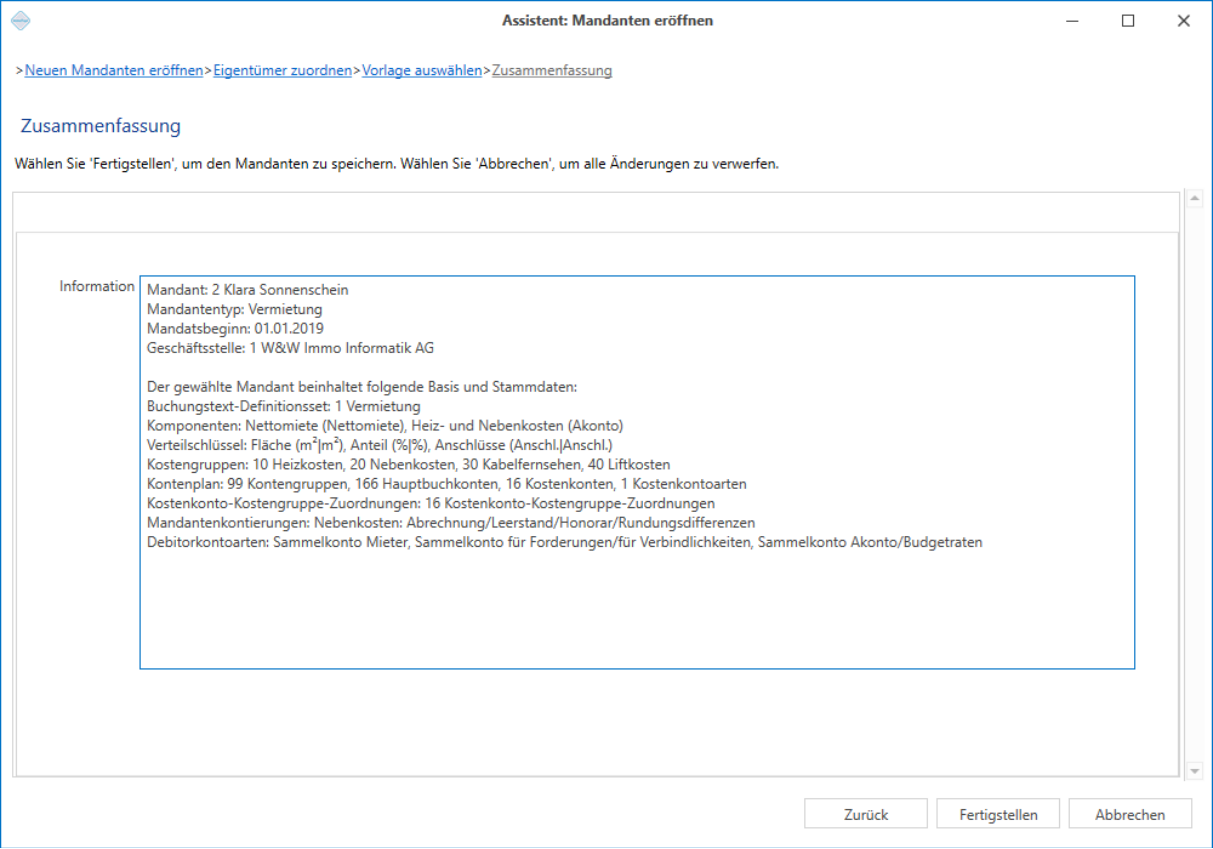Click the 'Geschäftsstelle: 1 W&W Immo Informatik AG' line
Image resolution: width=1213 pixels, height=849 pixels.
pos(291,348)
